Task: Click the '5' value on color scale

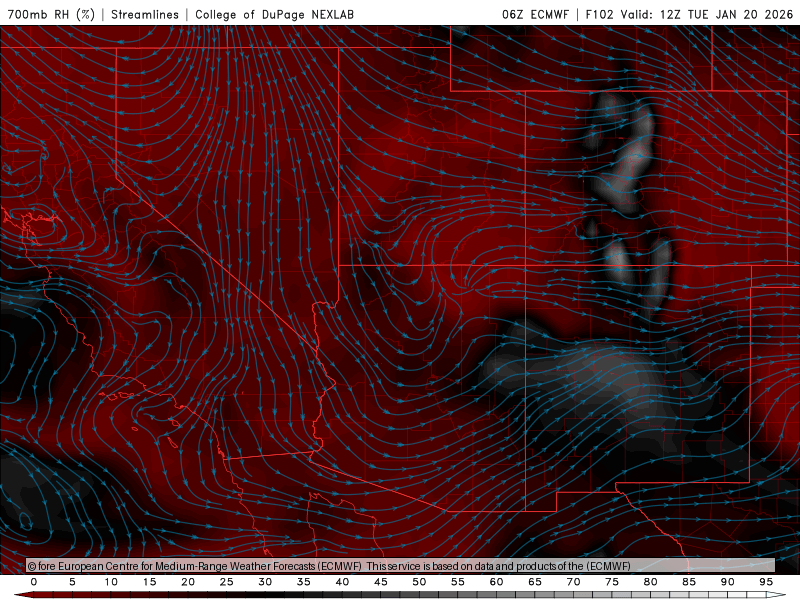Action: (x=72, y=582)
